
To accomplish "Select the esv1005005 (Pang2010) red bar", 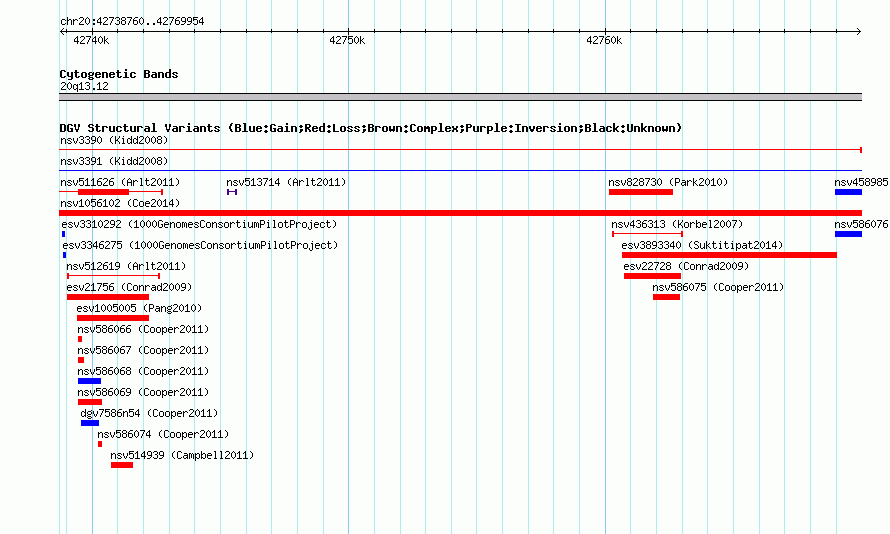I will (113, 318).
